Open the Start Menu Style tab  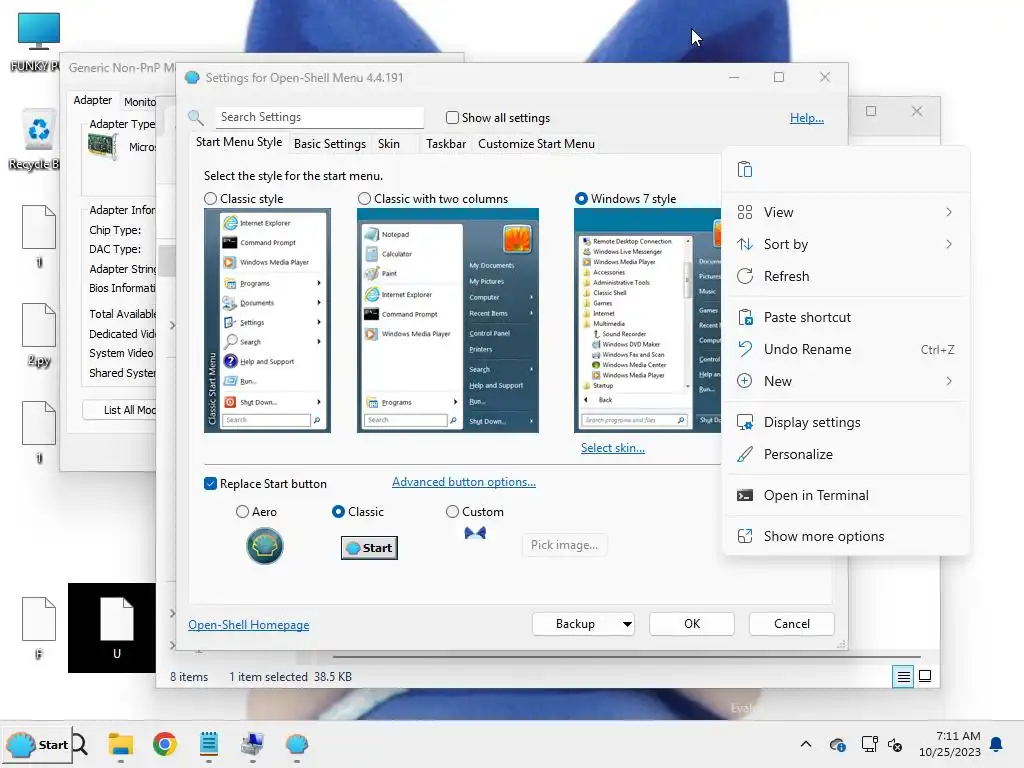point(239,142)
